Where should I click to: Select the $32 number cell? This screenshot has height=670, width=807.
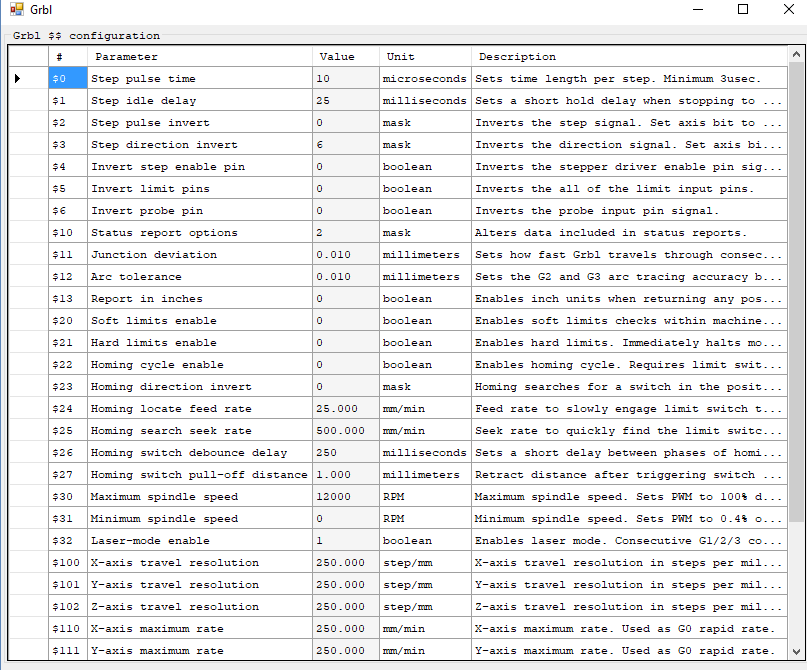pos(68,540)
